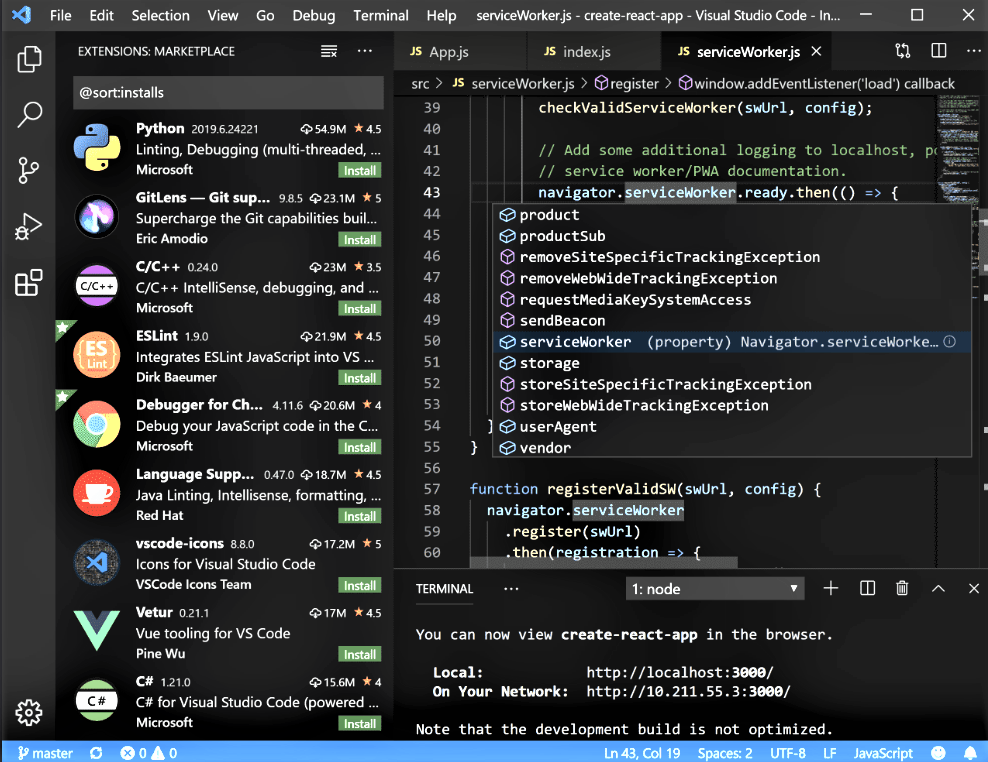Viewport: 988px width, 762px height.
Task: Click the @sort:installs search field
Action: [228, 93]
